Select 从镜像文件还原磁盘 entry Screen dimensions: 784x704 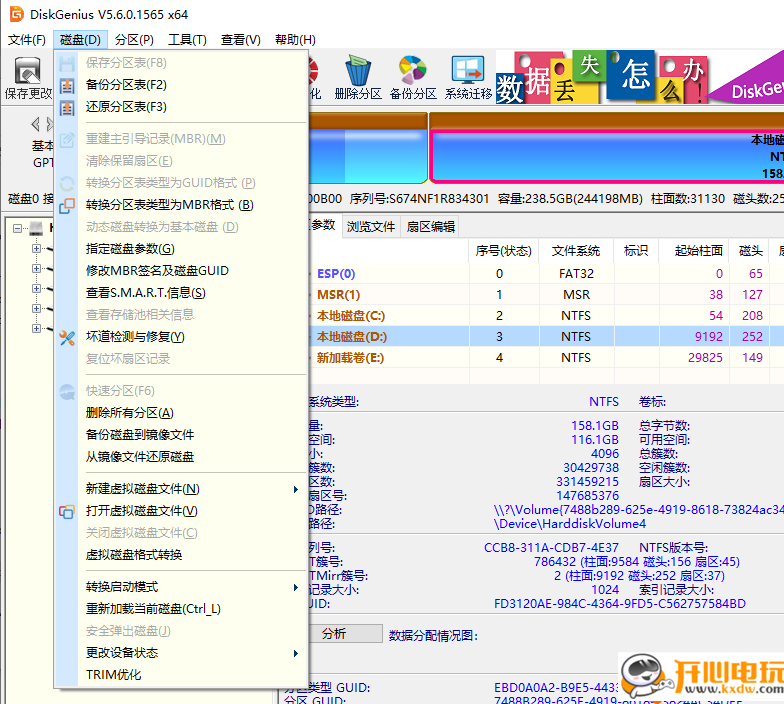tap(181, 457)
